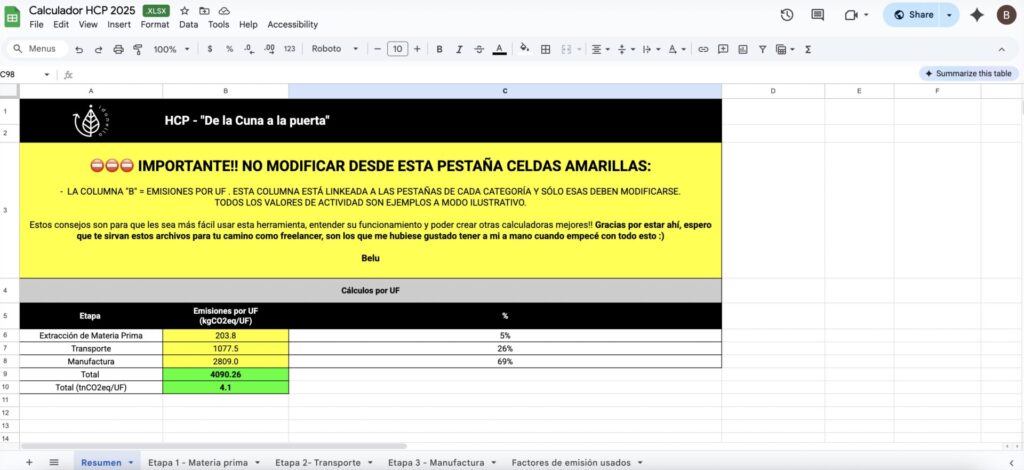Toggle bold formatting
The height and width of the screenshot is (470, 1024).
(440, 49)
